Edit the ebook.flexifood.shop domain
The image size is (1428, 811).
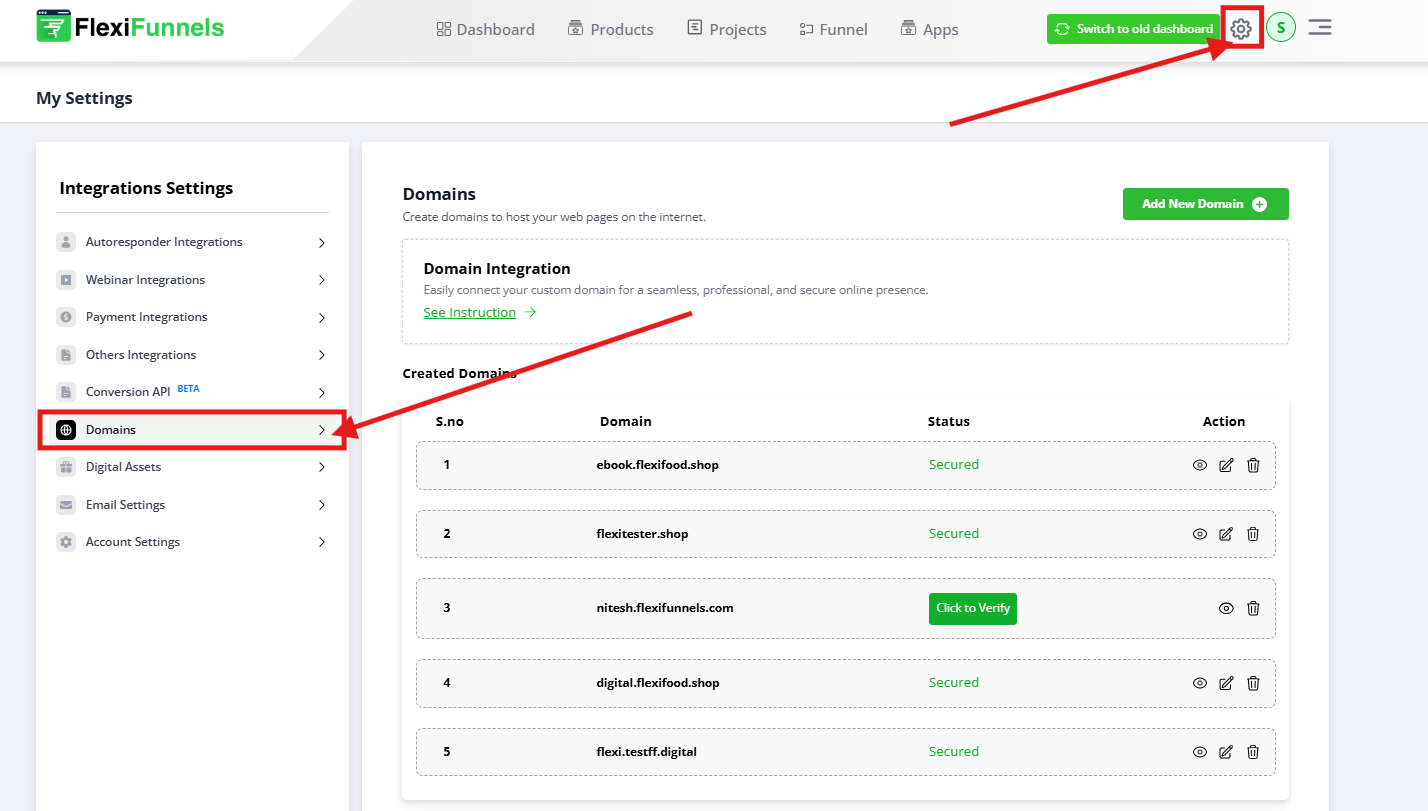point(1227,465)
